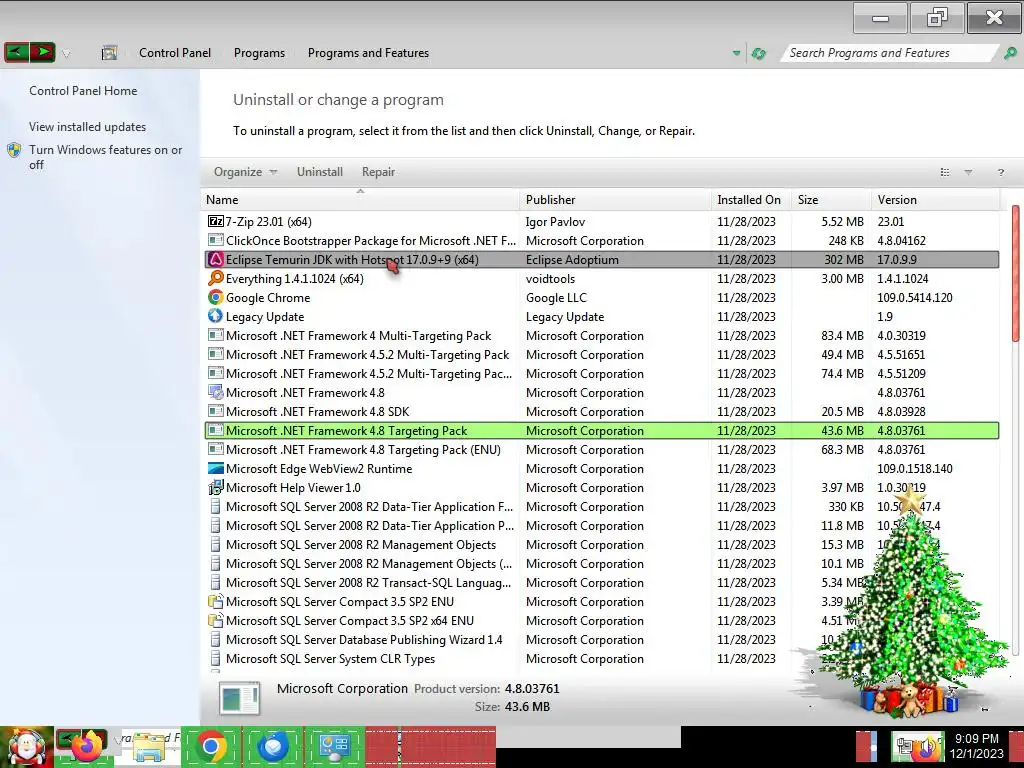Select SQL Server Compact 3.5 SP2 ENU icon
Screen dimensions: 1024x768
click(216, 601)
